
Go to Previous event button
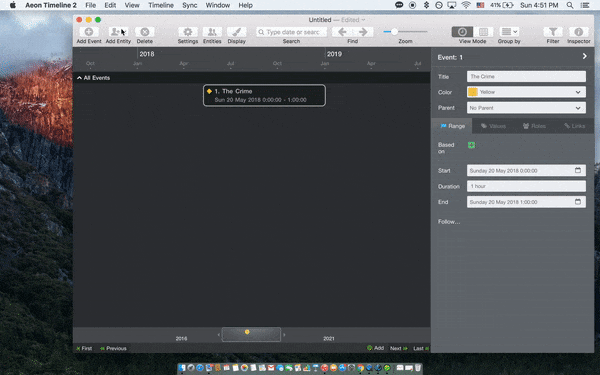point(113,348)
